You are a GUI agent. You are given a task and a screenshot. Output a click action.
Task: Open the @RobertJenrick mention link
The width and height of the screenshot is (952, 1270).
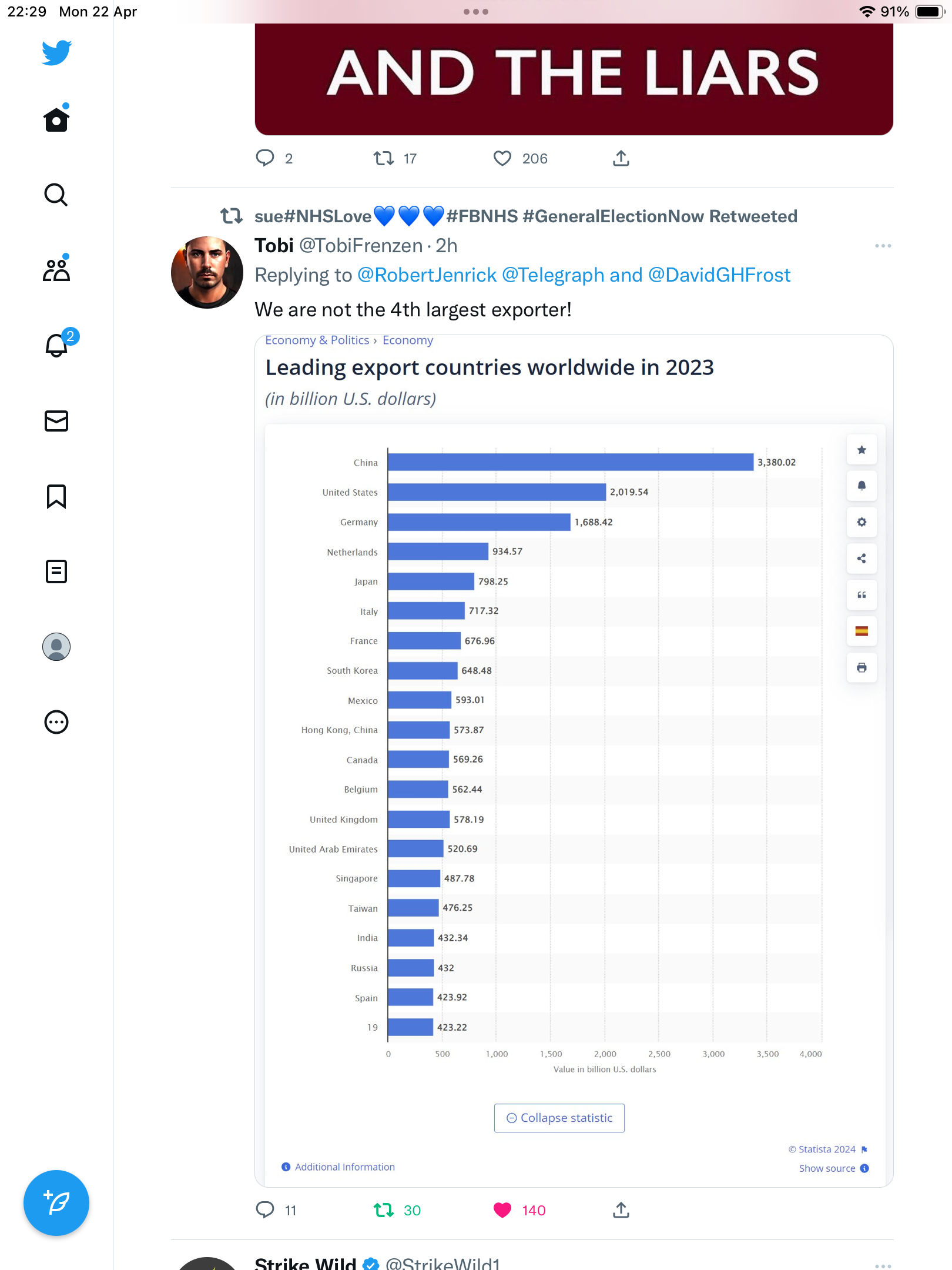[x=427, y=275]
